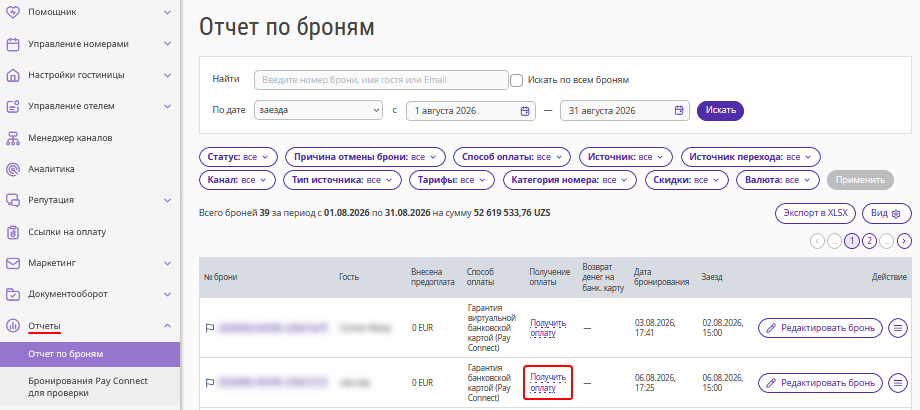Click the Аналитика icon in sidebar
The image size is (920, 410).
[13, 169]
